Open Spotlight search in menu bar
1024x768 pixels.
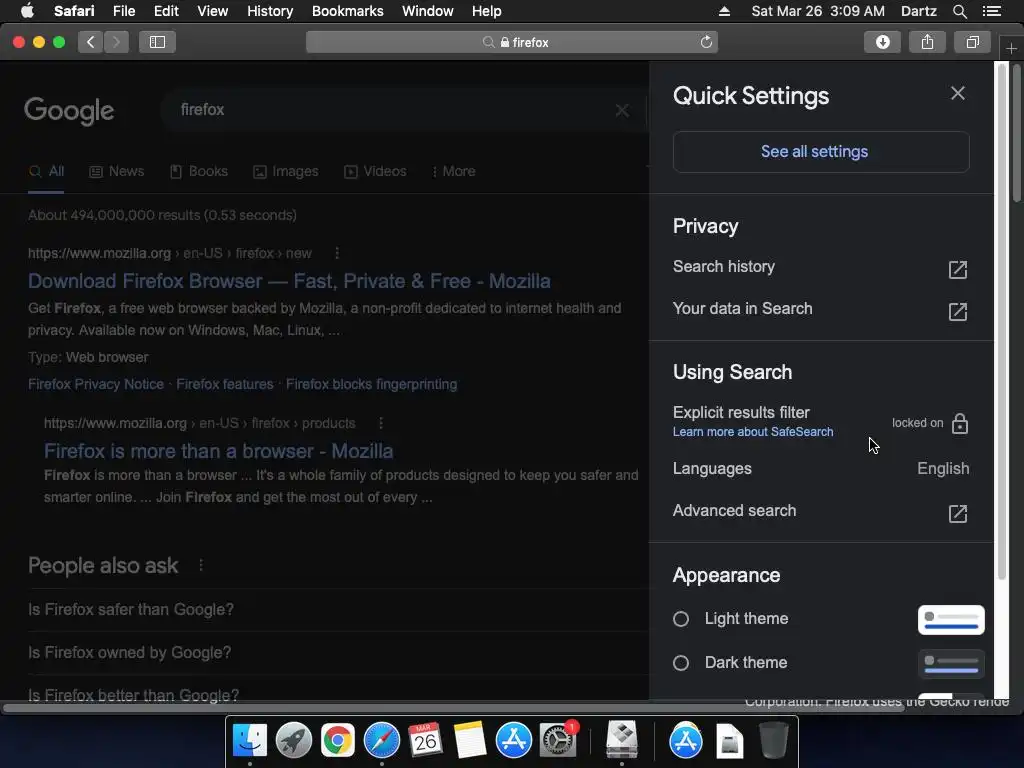click(x=959, y=11)
